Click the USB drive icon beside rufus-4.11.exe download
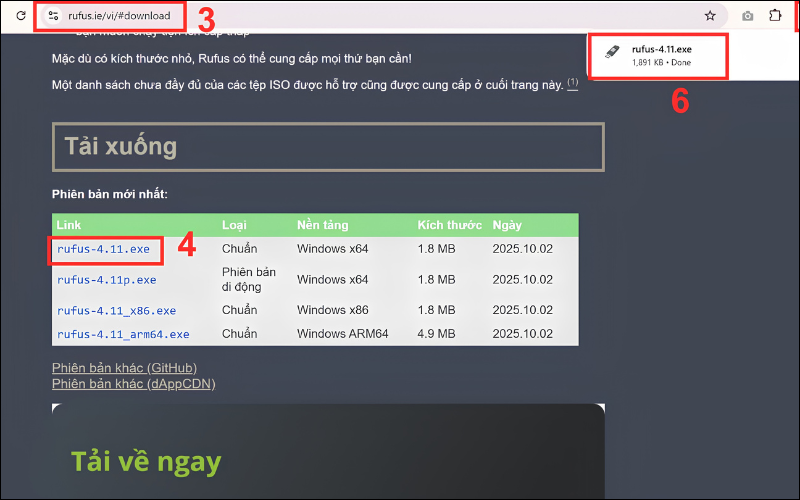This screenshot has width=800, height=500. click(612, 52)
